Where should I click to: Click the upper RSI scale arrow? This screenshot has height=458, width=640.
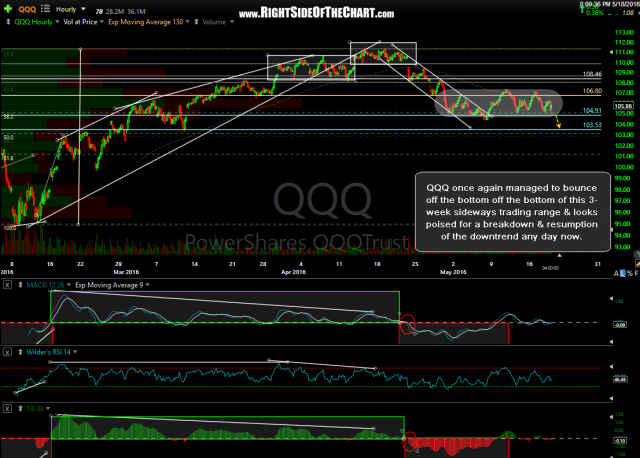tap(611, 366)
